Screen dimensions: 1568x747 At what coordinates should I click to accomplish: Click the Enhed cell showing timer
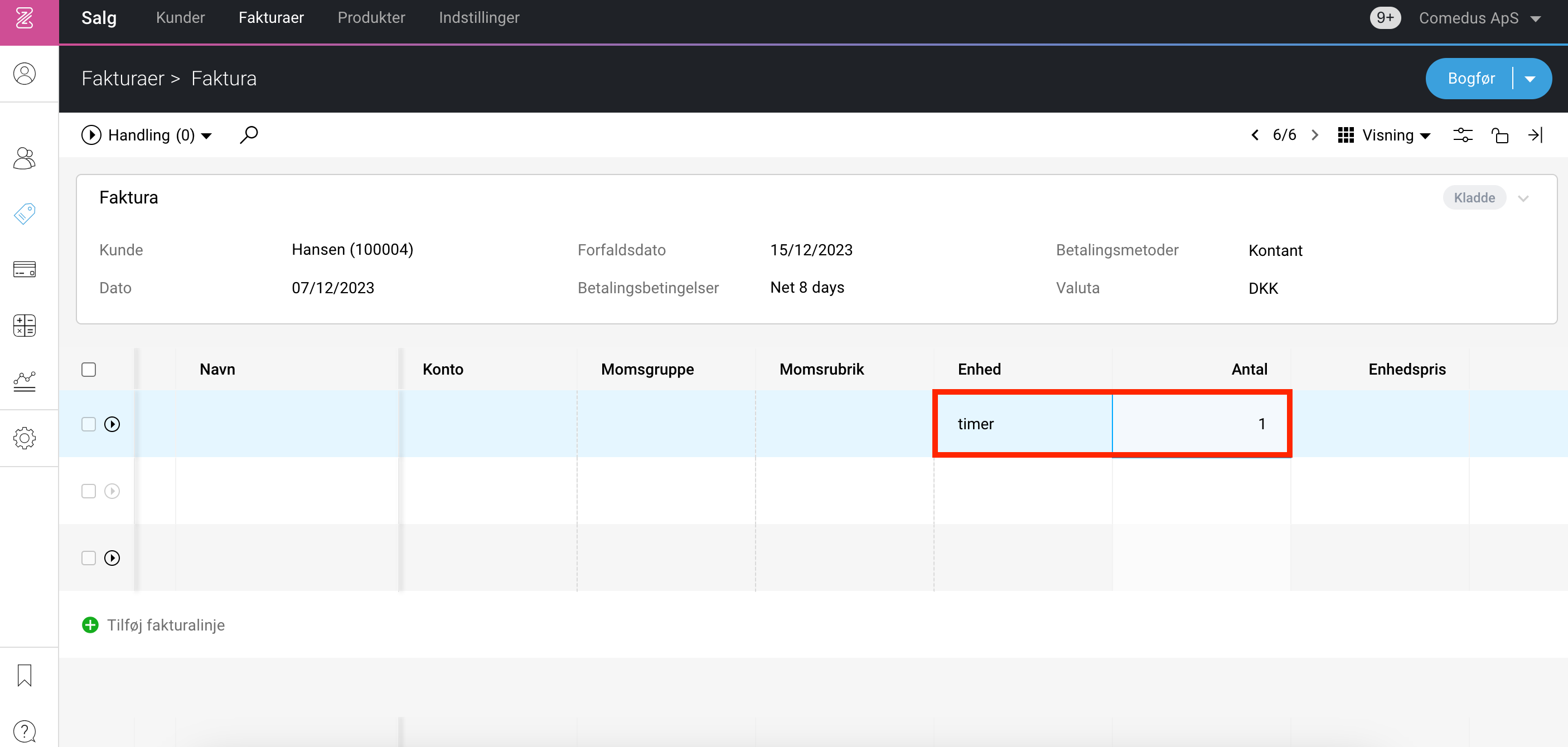pyautogui.click(x=1023, y=424)
